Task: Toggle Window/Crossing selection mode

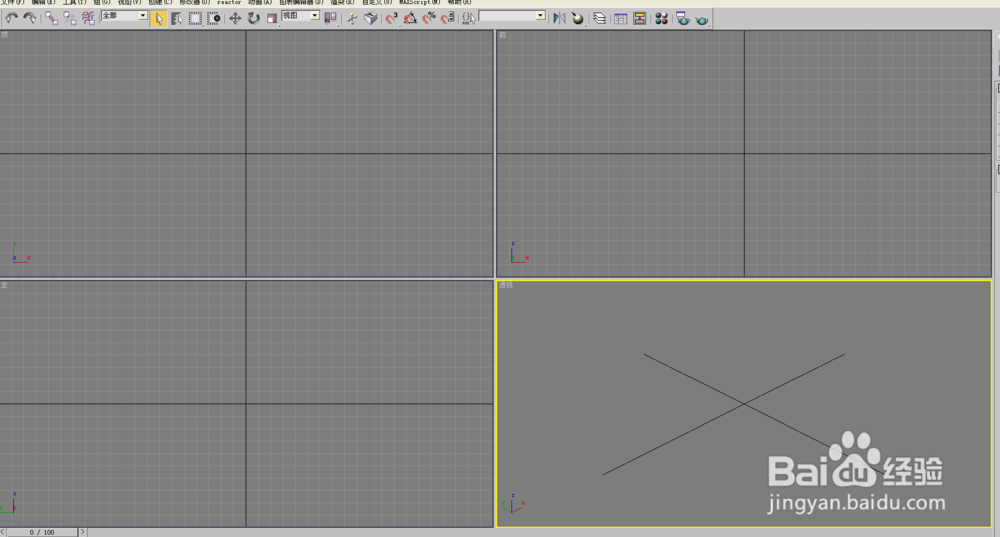Action: pos(214,18)
